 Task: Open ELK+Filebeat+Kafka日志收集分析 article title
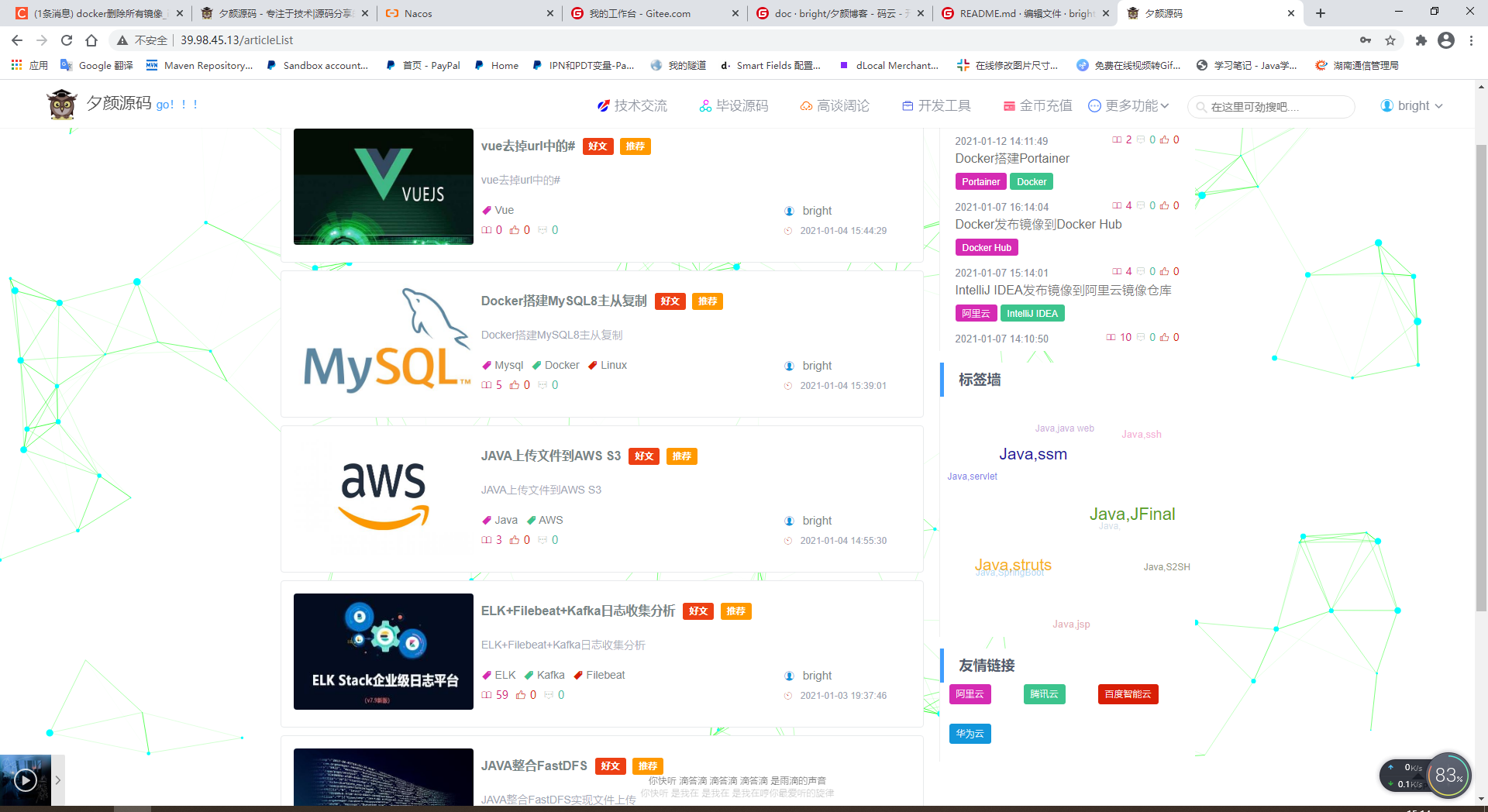click(x=578, y=611)
